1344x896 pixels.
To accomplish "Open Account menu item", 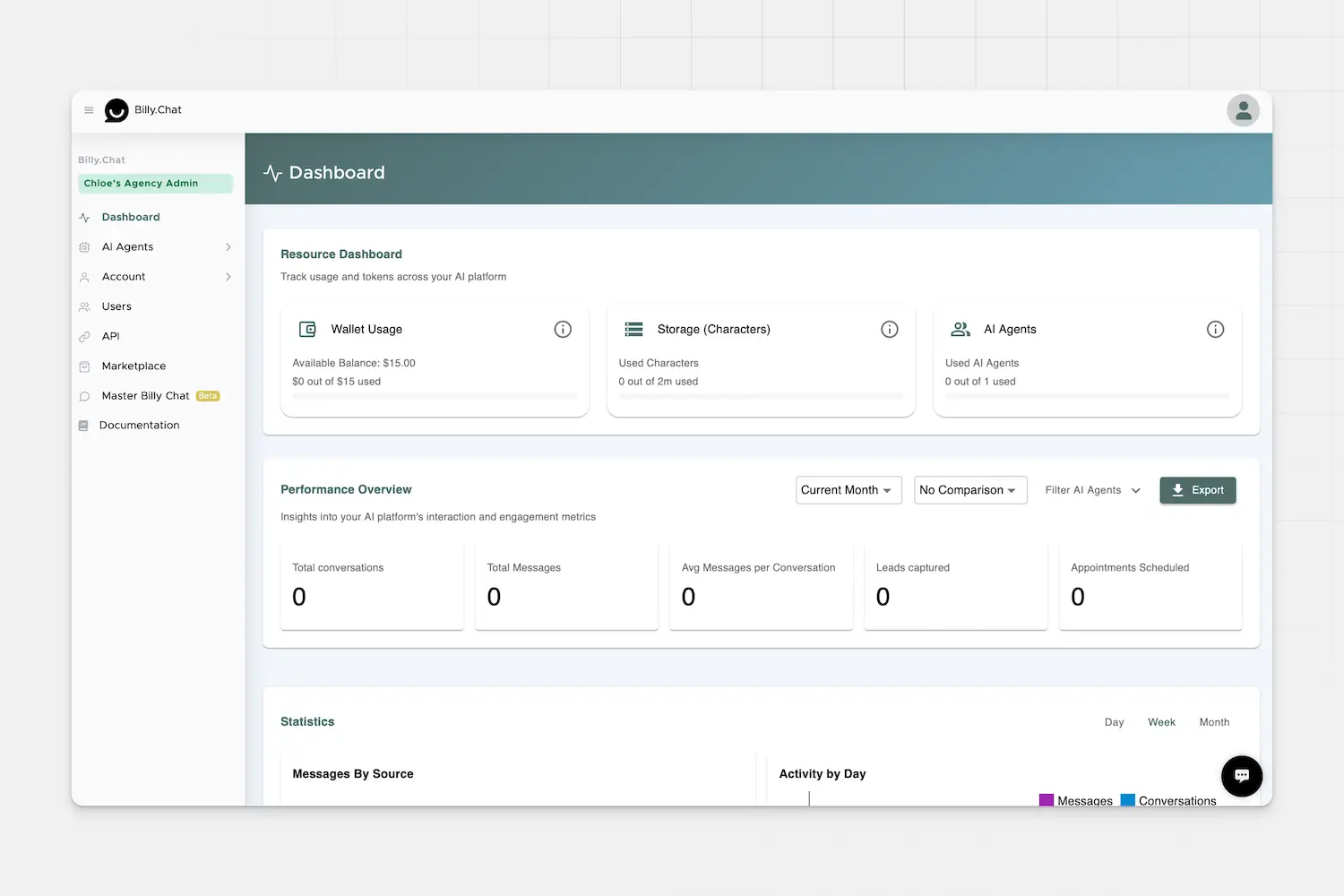I will pos(124,277).
